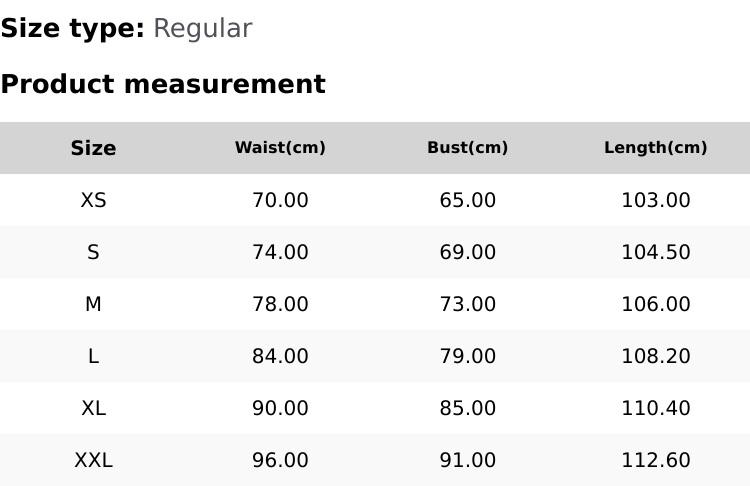
Task: Click the Size column header
Action: coord(93,148)
